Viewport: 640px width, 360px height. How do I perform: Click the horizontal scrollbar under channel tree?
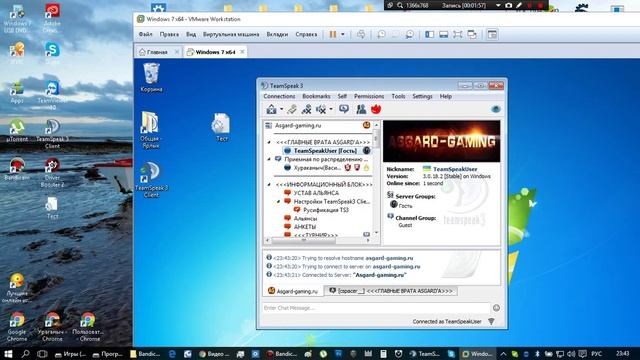(318, 240)
